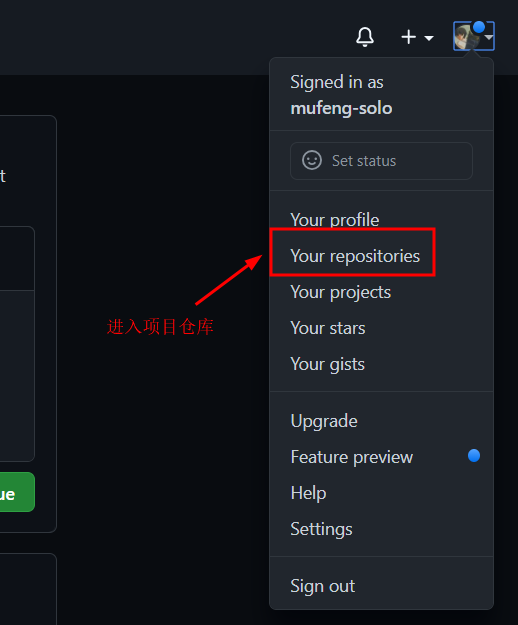Click the green button at left edge
The image size is (518, 625).
tap(17, 492)
